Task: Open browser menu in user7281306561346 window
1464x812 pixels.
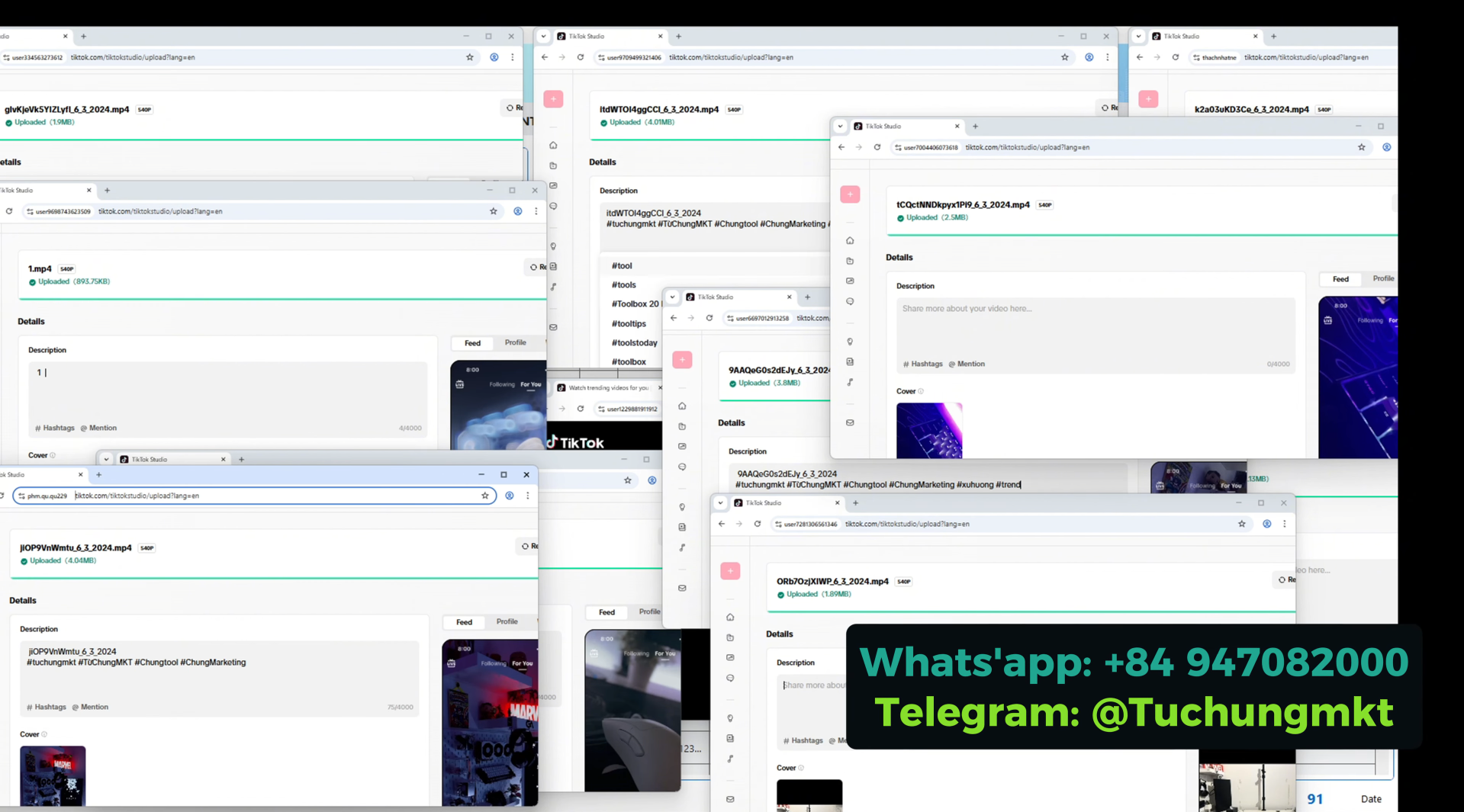Action: coord(1285,524)
